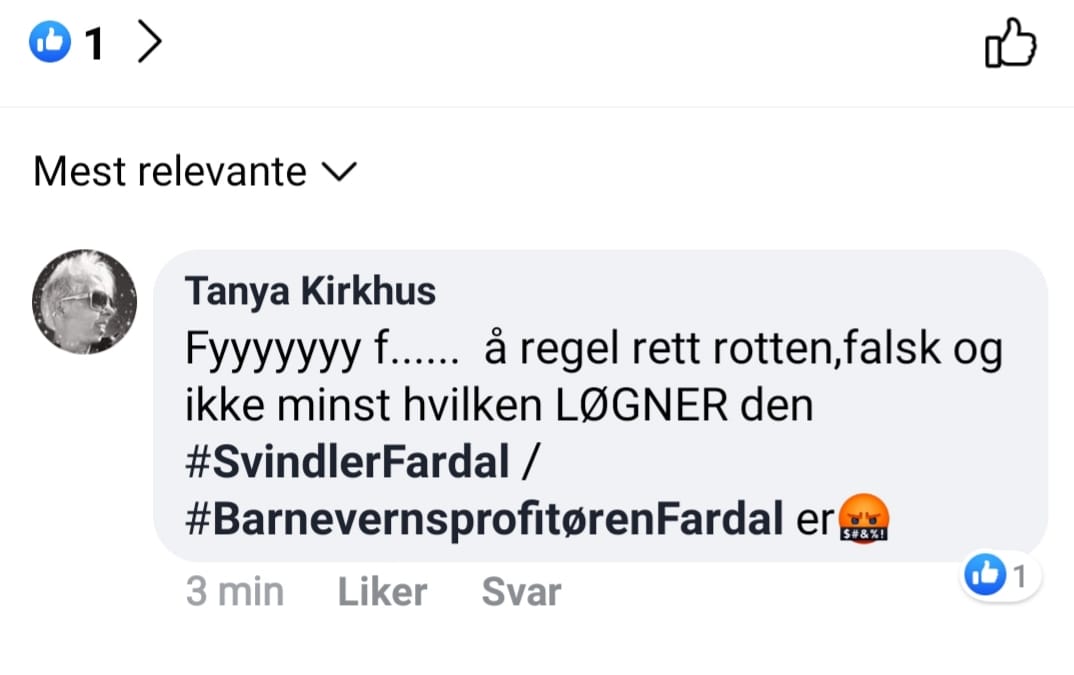Click the comment reaction count 1
Screen dimensions: 1074x675
click(1019, 576)
